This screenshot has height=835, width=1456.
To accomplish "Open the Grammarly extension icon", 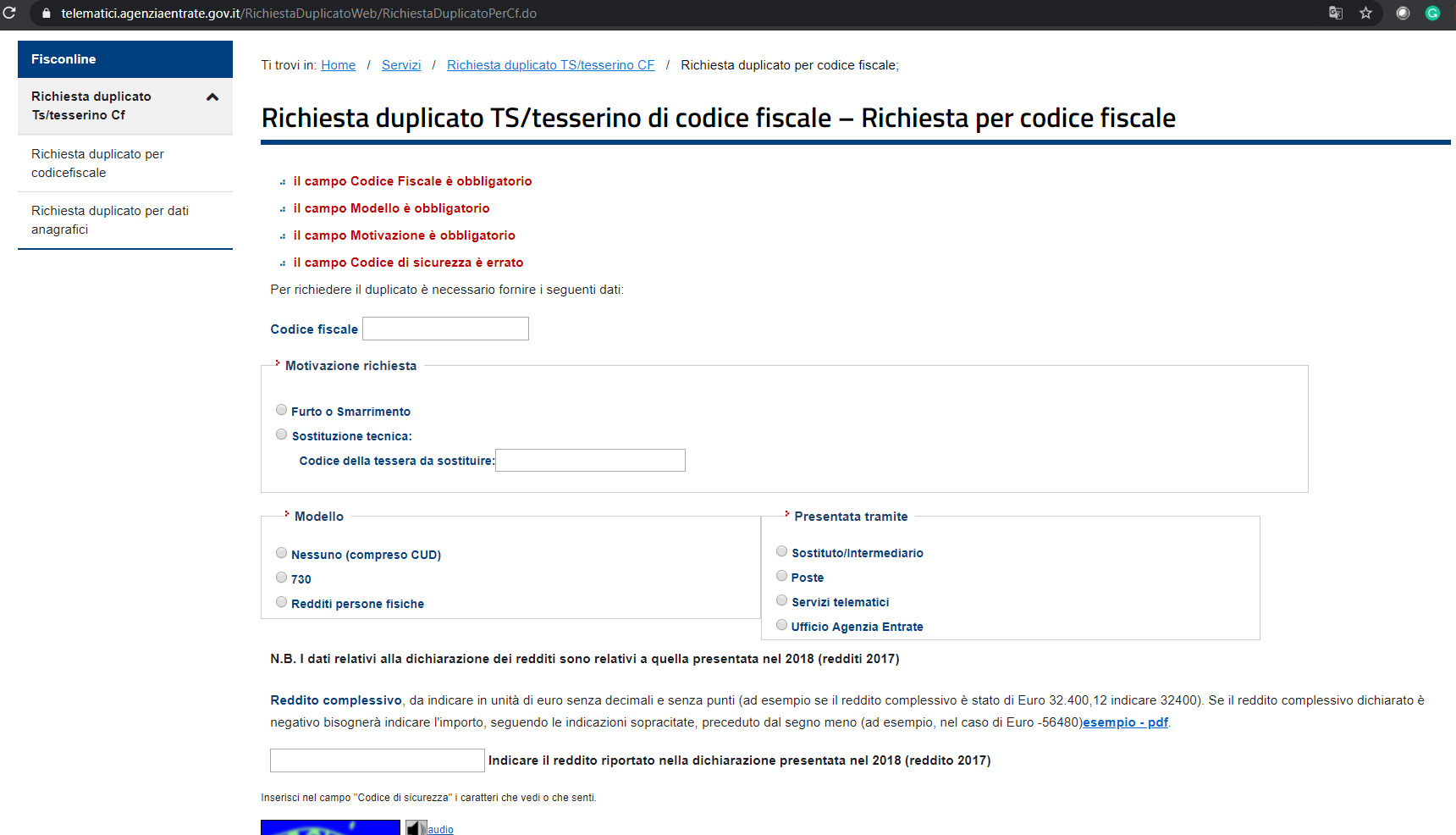I will pos(1432,13).
